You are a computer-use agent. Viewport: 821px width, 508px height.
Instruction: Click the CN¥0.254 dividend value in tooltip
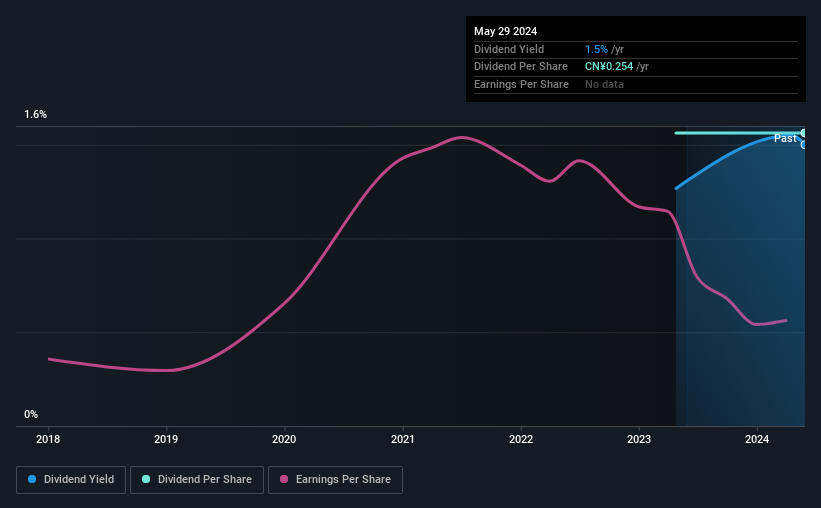[609, 67]
